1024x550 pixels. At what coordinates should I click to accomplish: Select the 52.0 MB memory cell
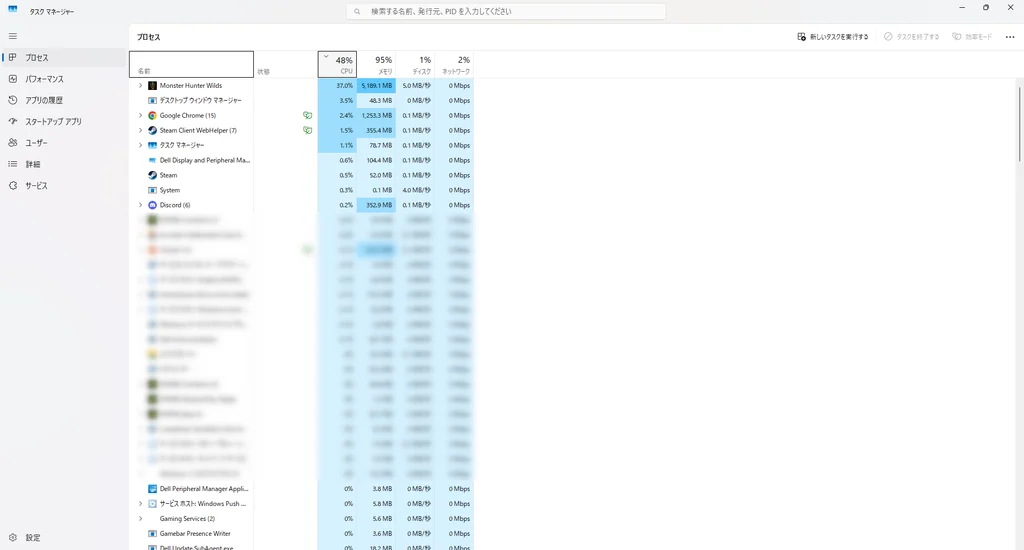click(376, 175)
